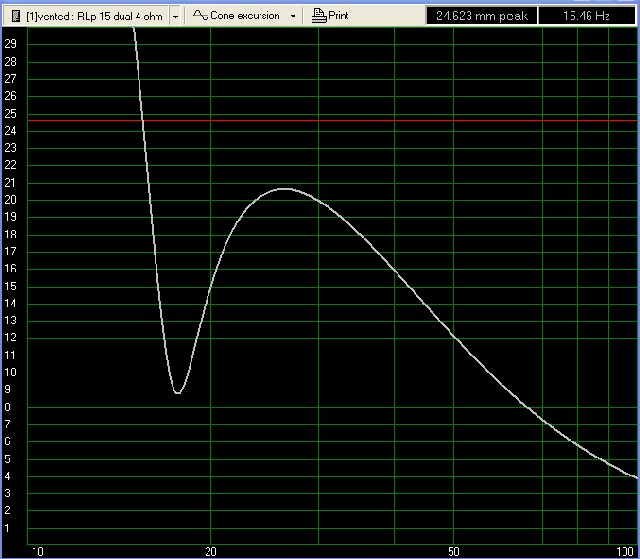Image resolution: width=640 pixels, height=559 pixels.
Task: Click the 1 label on the excursion axis
Action: click(7, 528)
